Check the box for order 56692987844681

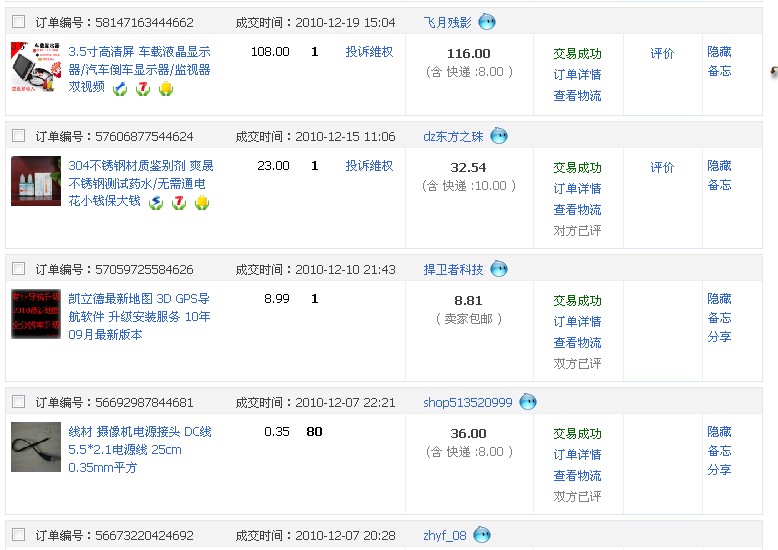pyautogui.click(x=18, y=401)
